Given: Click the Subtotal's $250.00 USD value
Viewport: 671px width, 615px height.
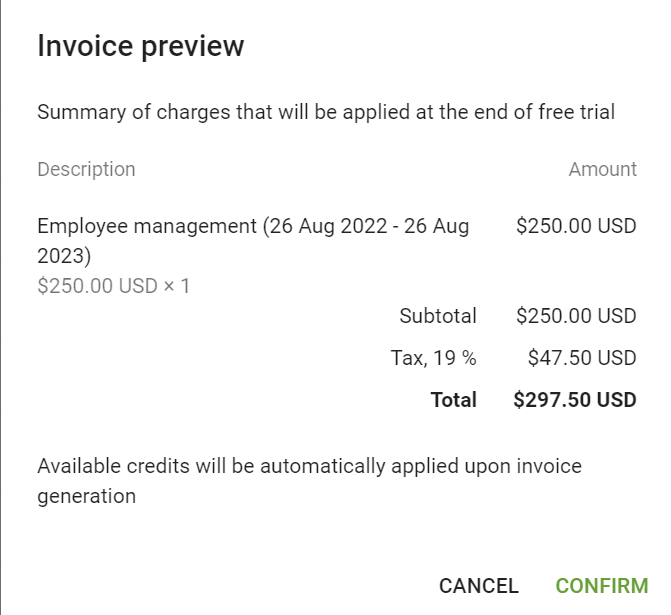Looking at the screenshot, I should point(576,316).
